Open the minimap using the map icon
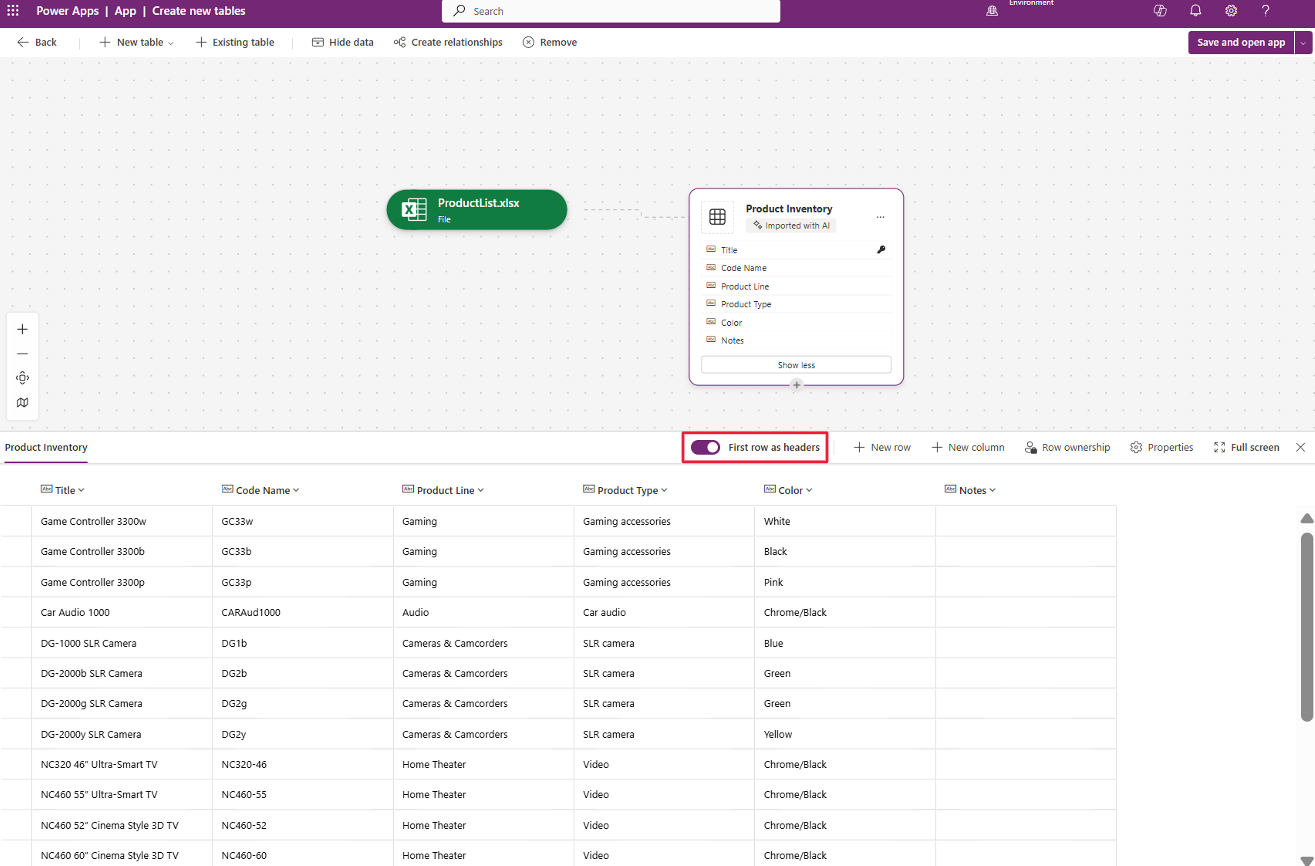Image resolution: width=1315 pixels, height=866 pixels. coord(22,402)
